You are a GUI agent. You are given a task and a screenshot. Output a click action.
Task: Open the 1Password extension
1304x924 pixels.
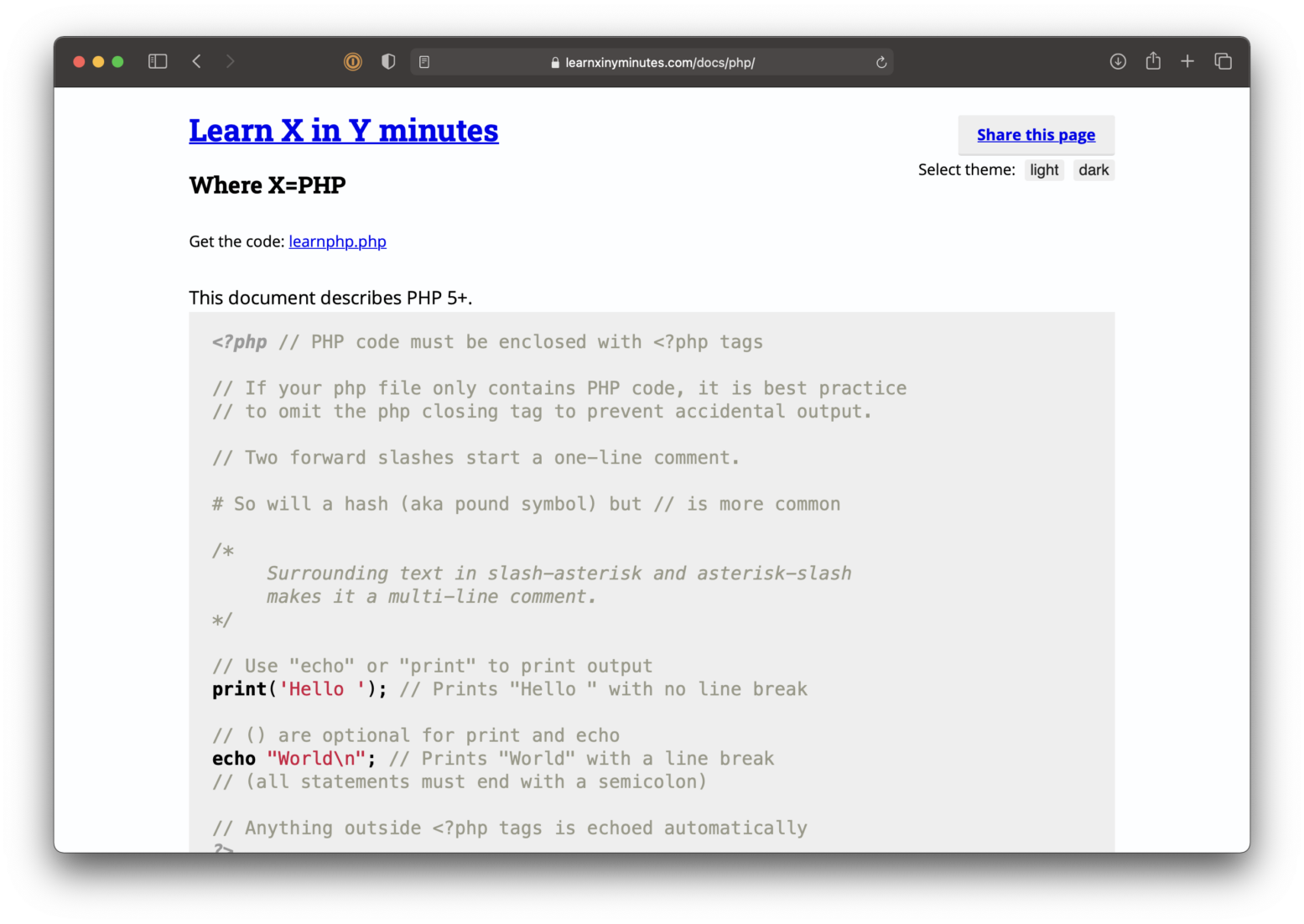(352, 61)
